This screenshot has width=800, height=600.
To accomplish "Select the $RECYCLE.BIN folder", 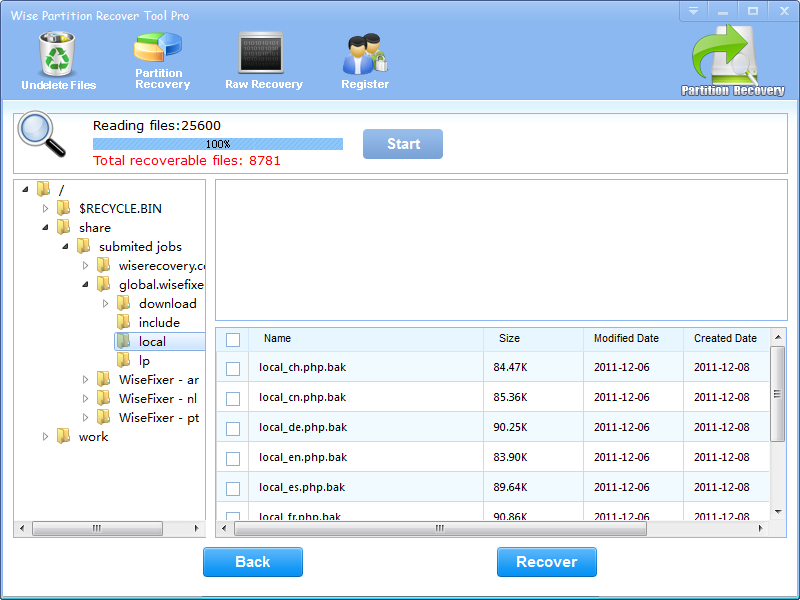I will click(119, 208).
